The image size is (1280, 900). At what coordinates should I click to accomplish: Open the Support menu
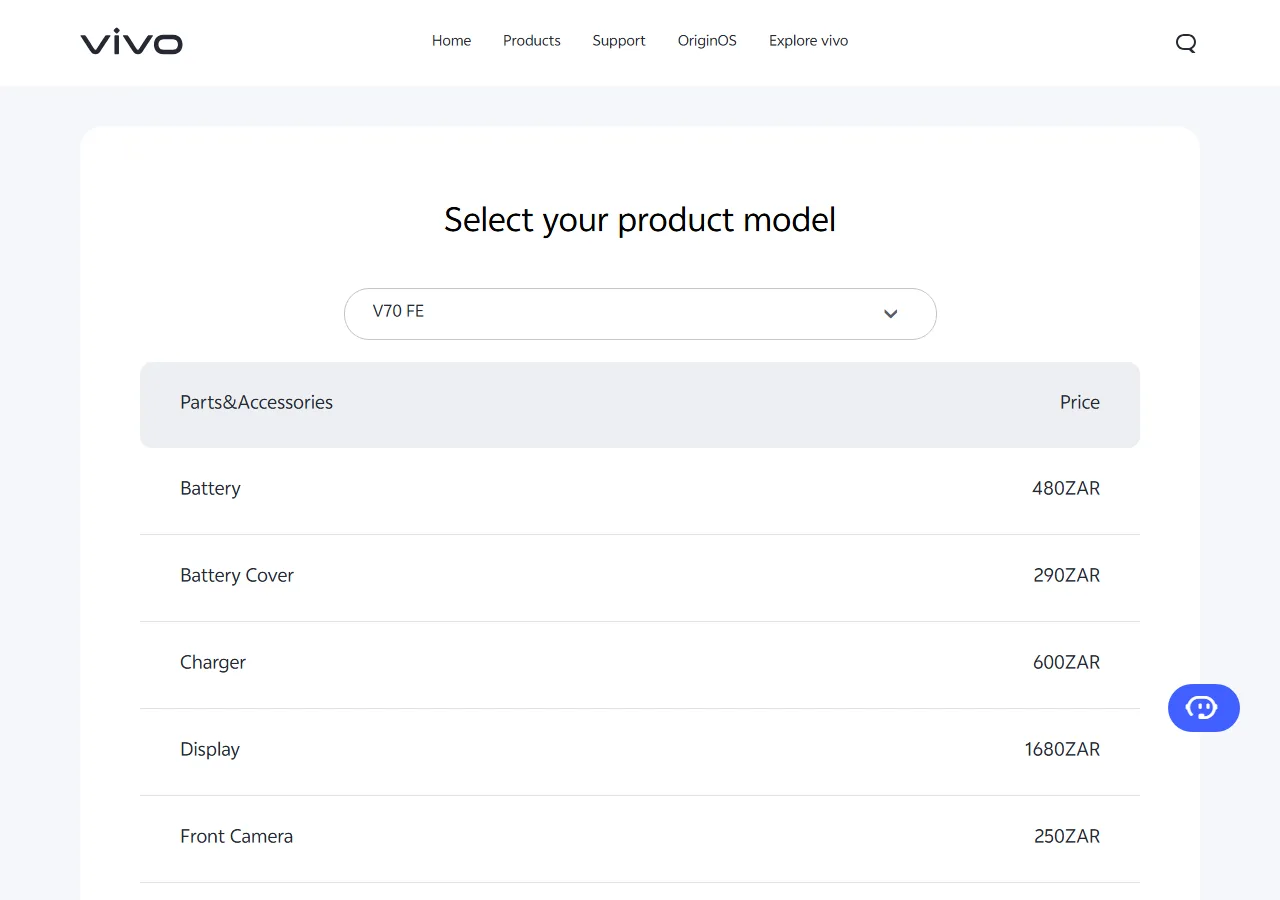click(619, 41)
